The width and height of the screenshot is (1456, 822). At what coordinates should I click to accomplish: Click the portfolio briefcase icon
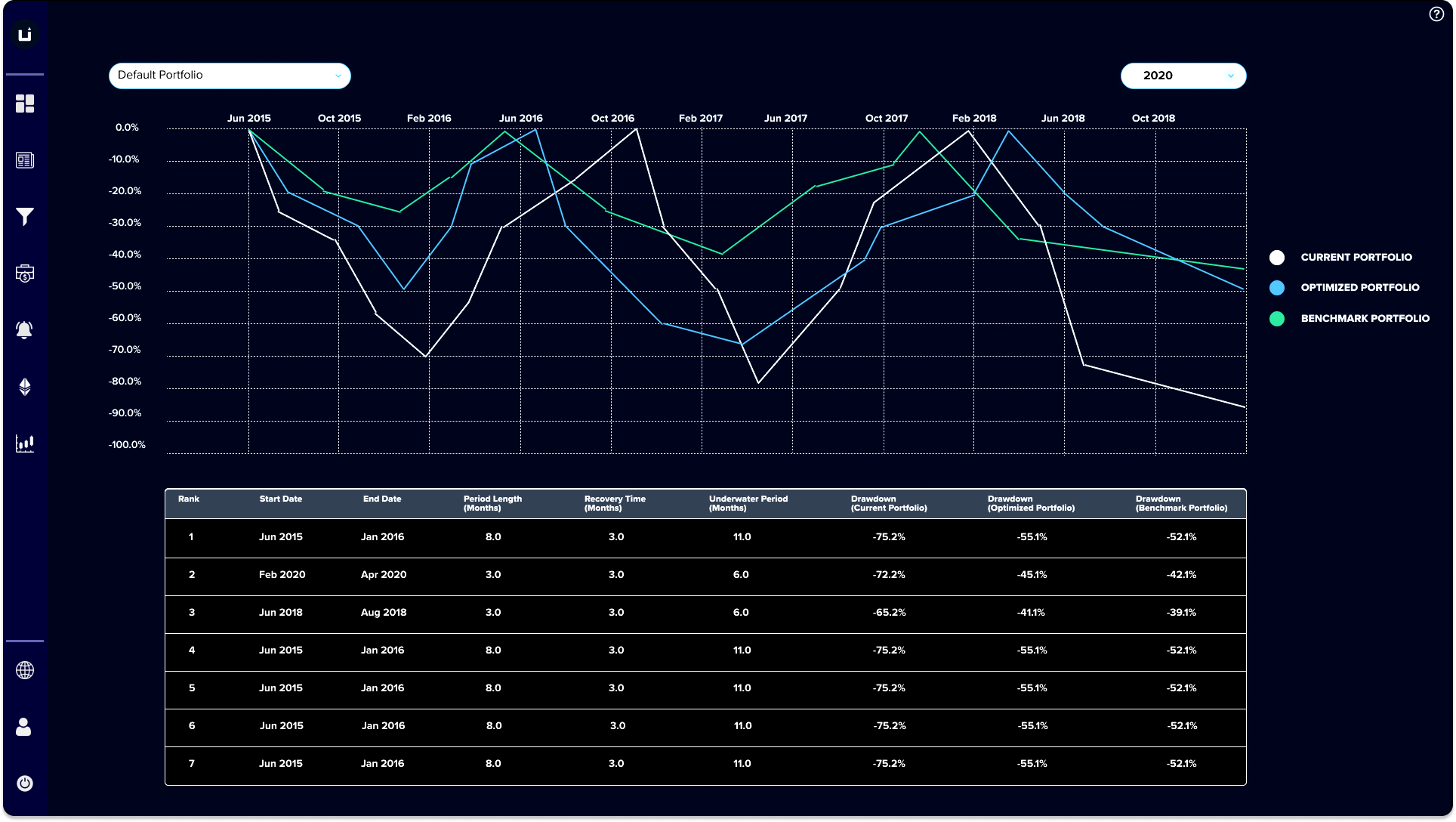(x=25, y=273)
